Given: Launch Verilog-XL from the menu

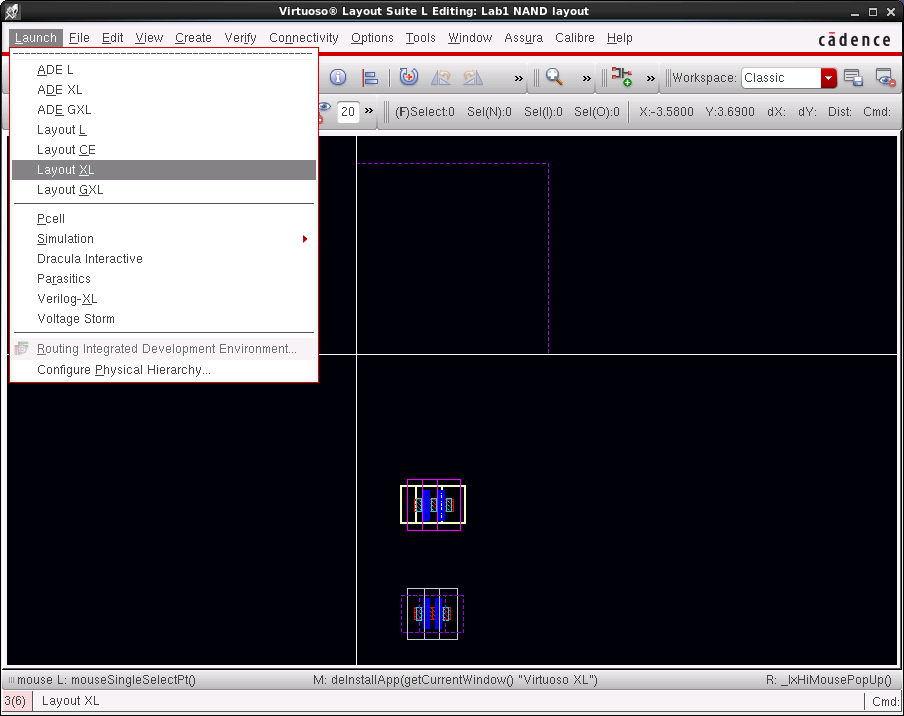Looking at the screenshot, I should (164, 299).
